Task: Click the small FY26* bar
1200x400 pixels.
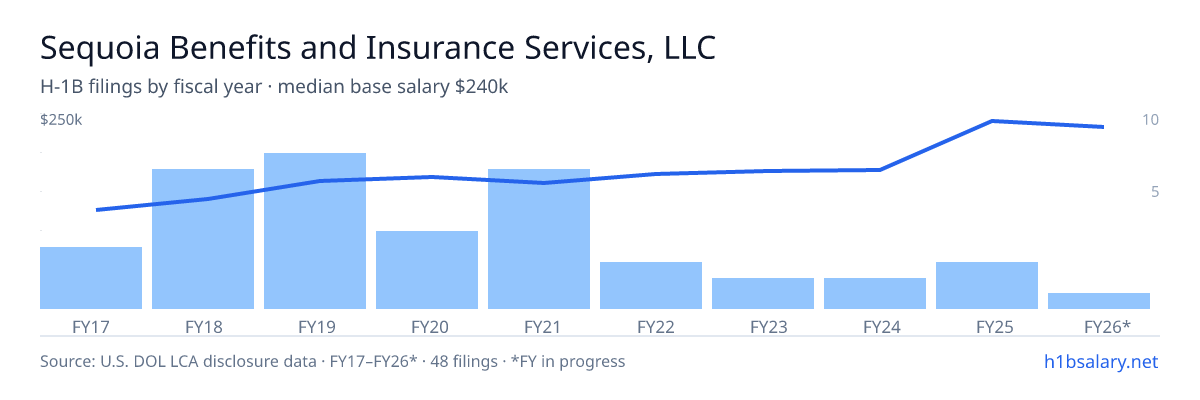Action: pyautogui.click(x=1099, y=301)
